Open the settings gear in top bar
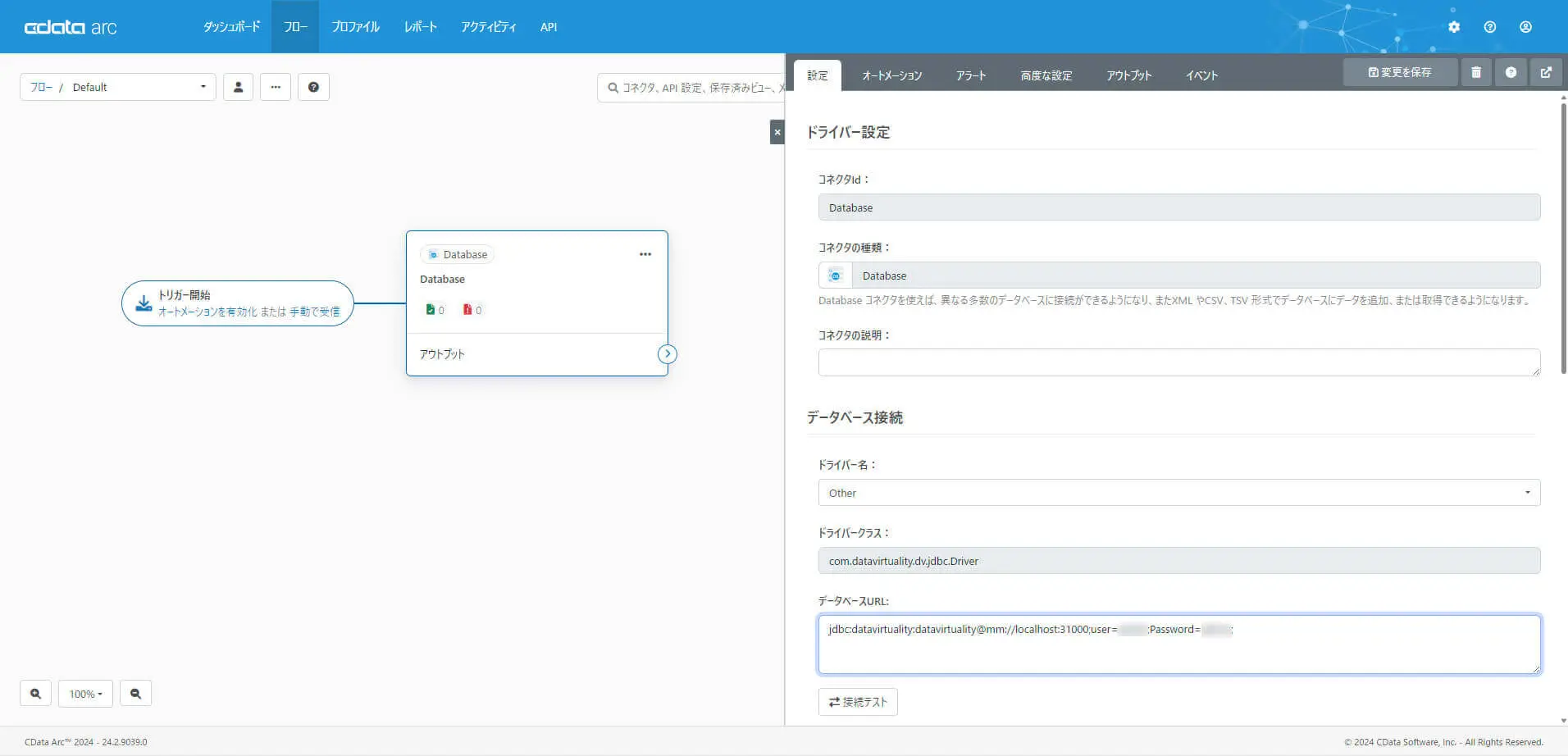 tap(1454, 27)
